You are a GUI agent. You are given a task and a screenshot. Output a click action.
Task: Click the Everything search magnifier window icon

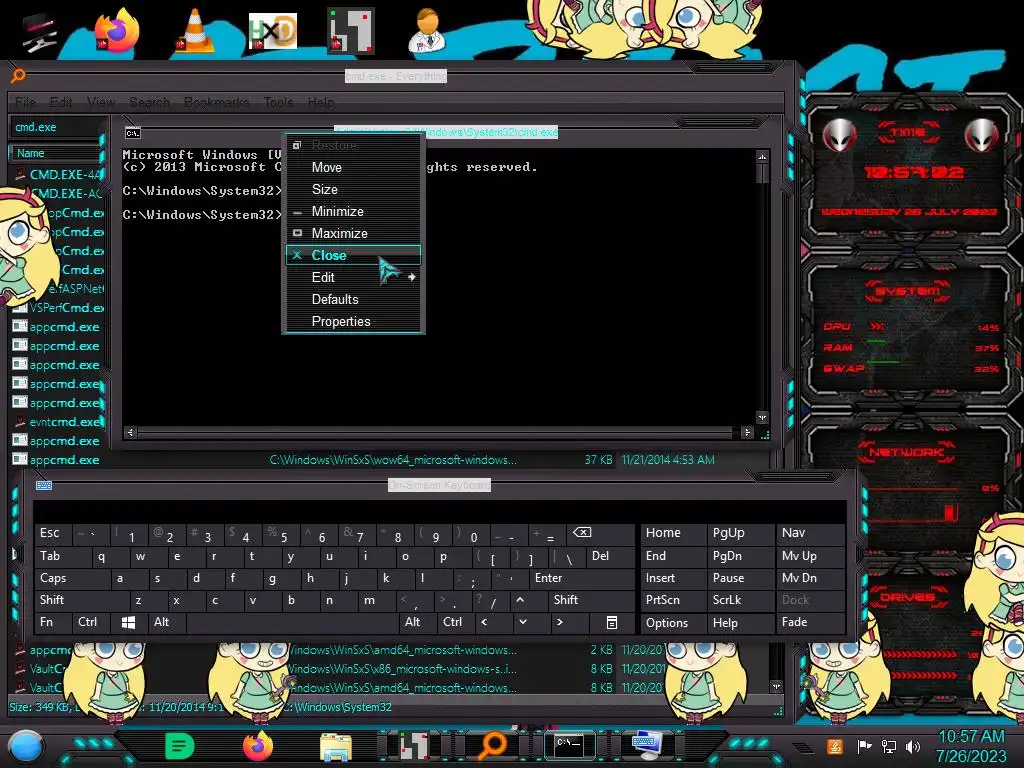18,76
